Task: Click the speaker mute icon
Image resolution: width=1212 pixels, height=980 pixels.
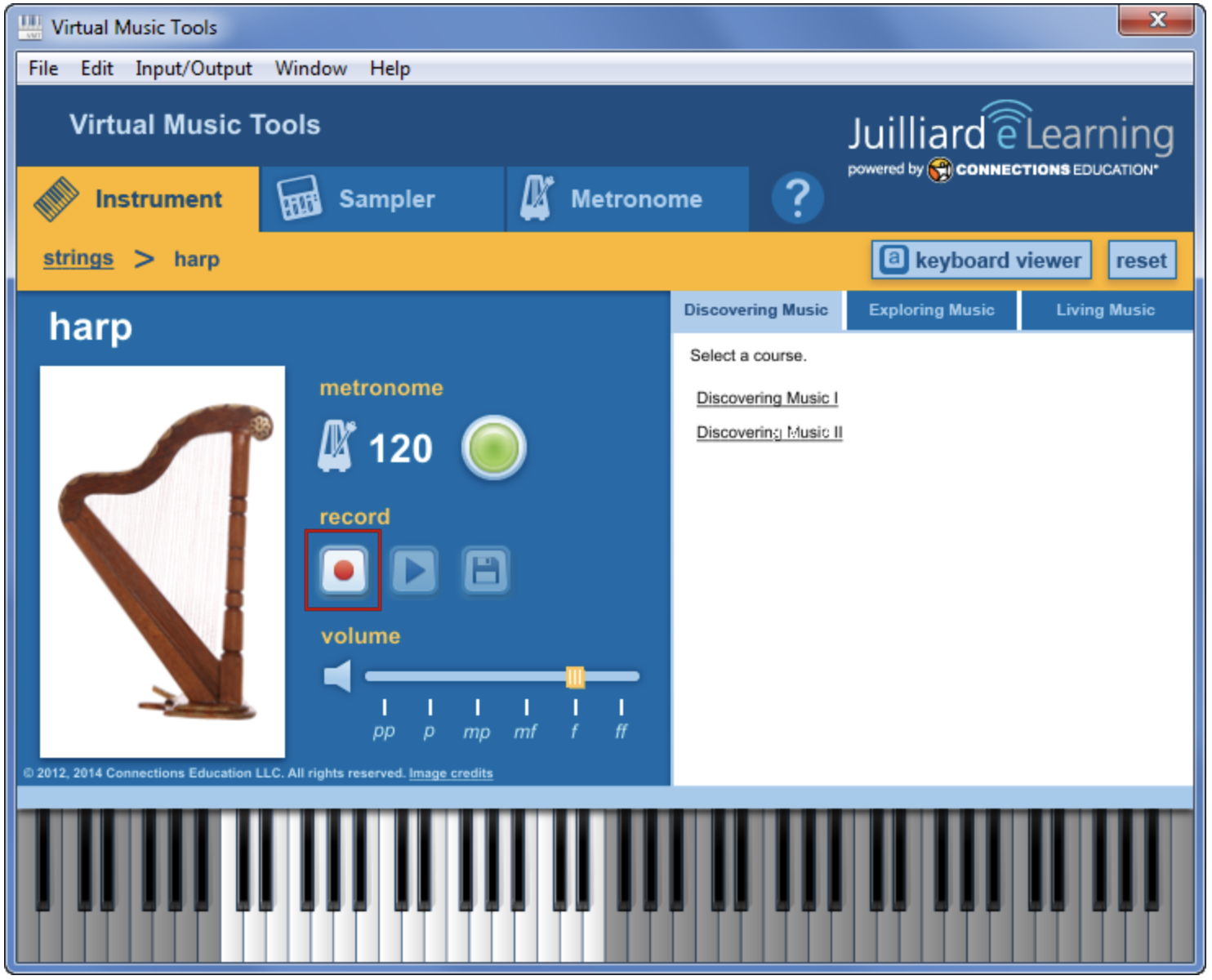Action: point(337,676)
